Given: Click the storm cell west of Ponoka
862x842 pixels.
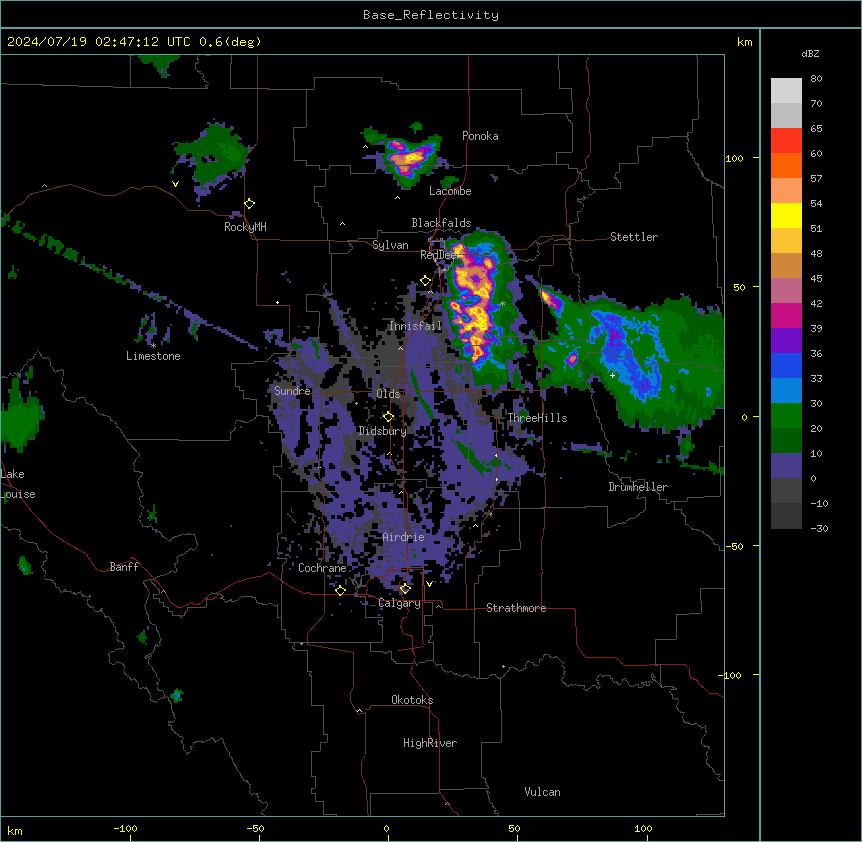Looking at the screenshot, I should click(x=408, y=157).
